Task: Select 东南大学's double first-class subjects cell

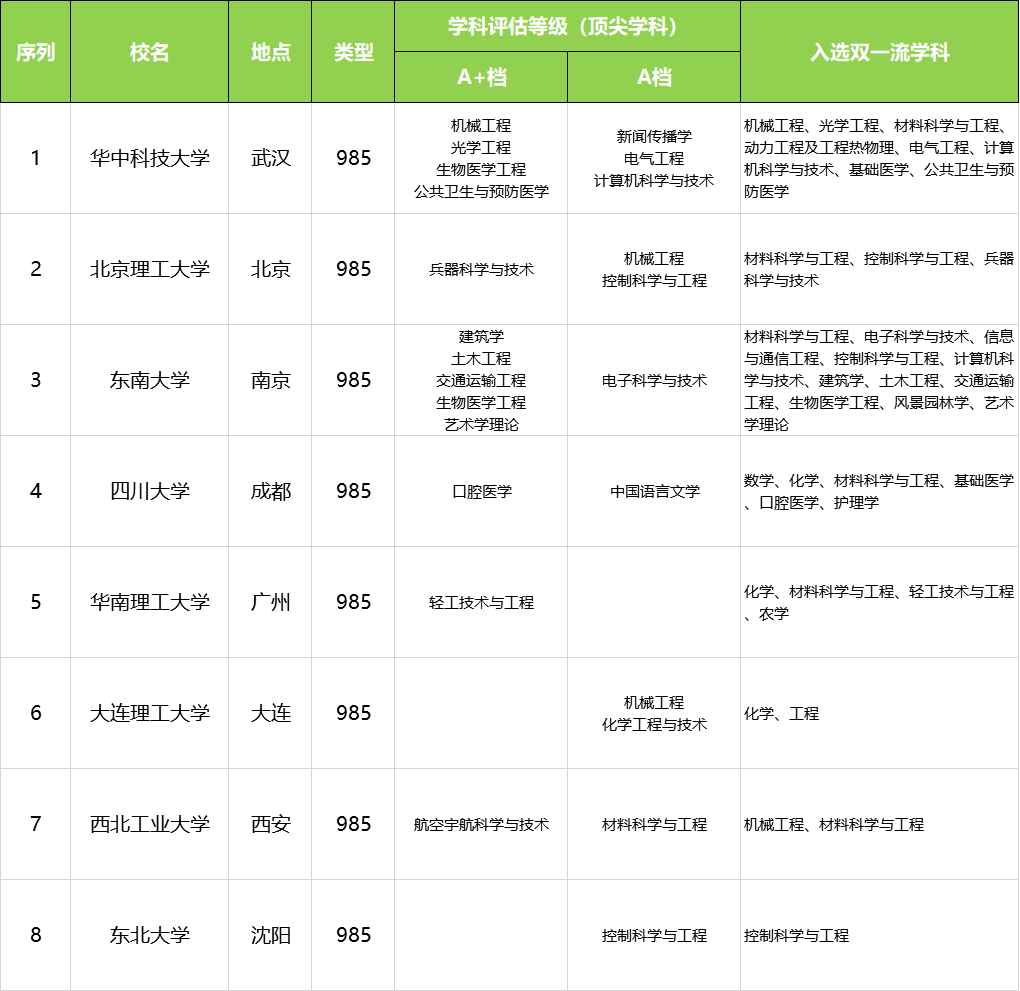Action: point(879,380)
